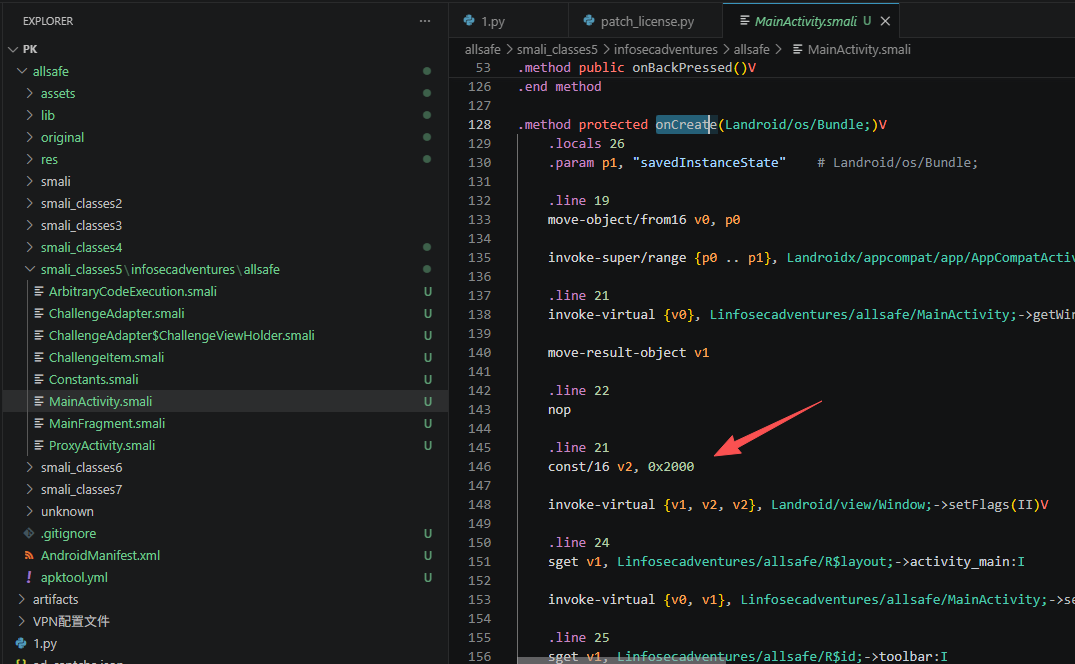Click Python icon beside 1.py in tree

[x=21, y=643]
